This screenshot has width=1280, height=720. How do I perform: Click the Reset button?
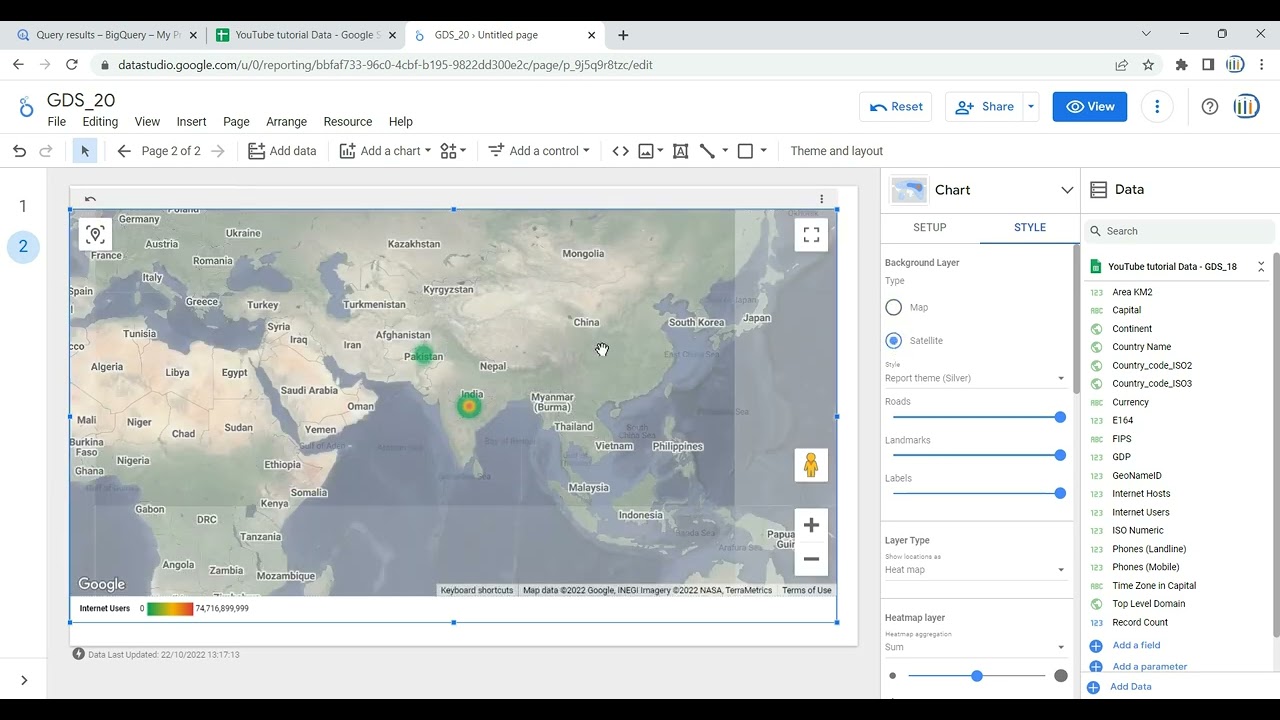coord(896,107)
